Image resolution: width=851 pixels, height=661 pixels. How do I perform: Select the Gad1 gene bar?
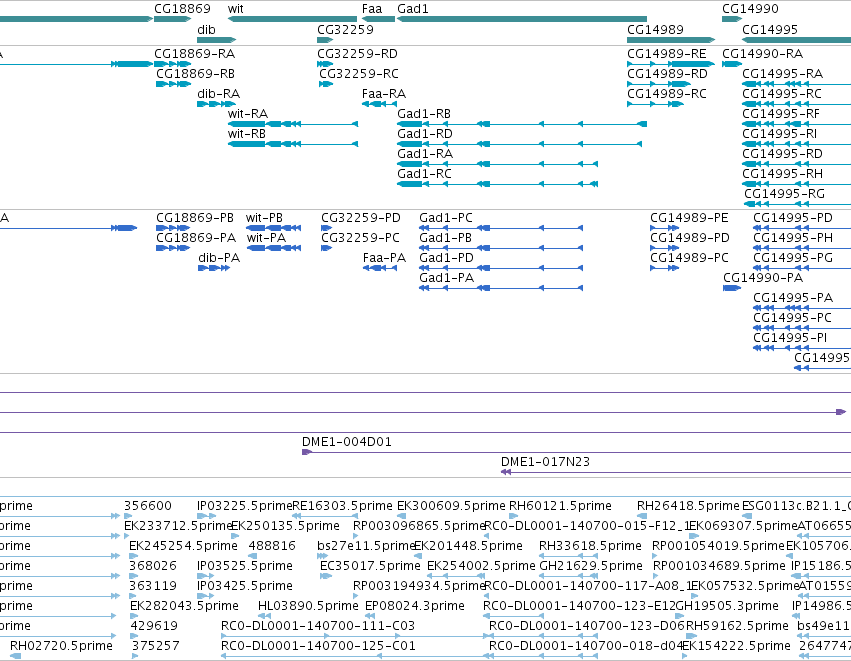[x=522, y=19]
